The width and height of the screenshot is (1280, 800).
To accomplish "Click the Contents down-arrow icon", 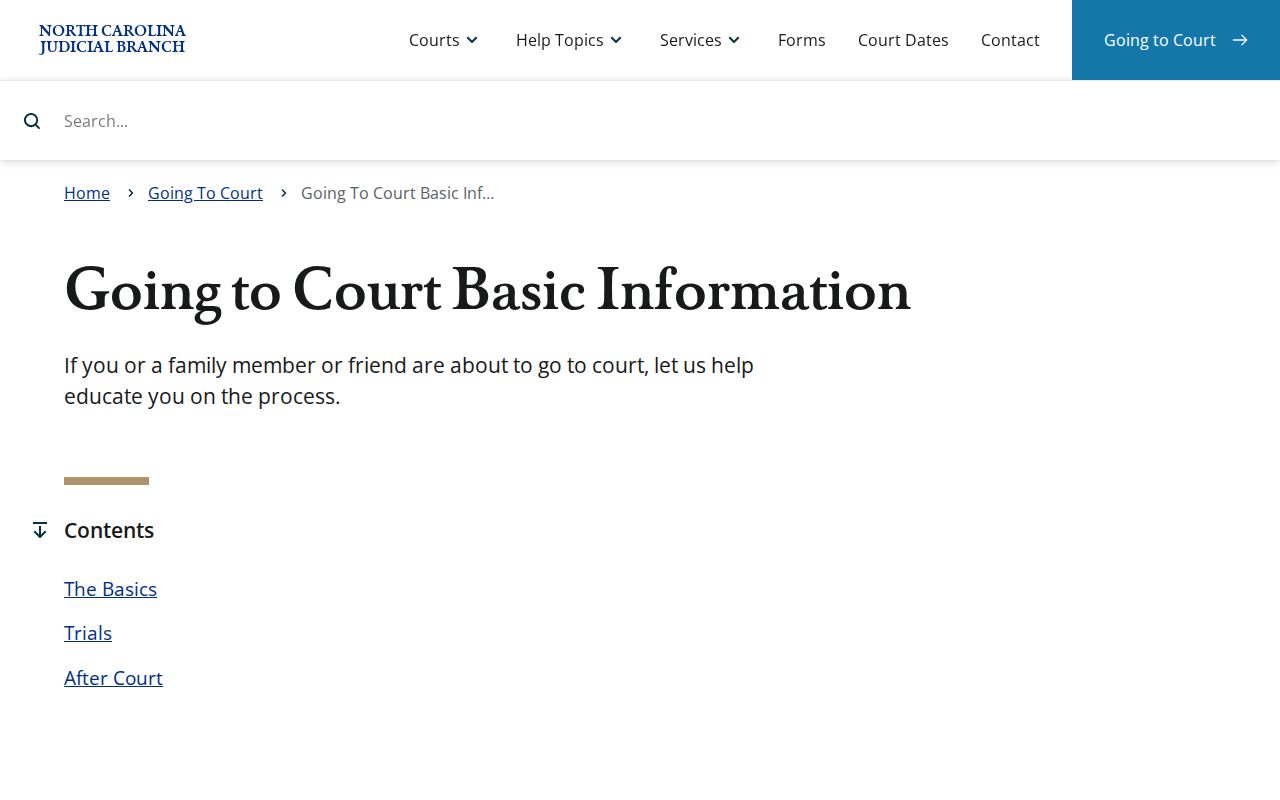I will pos(40,530).
